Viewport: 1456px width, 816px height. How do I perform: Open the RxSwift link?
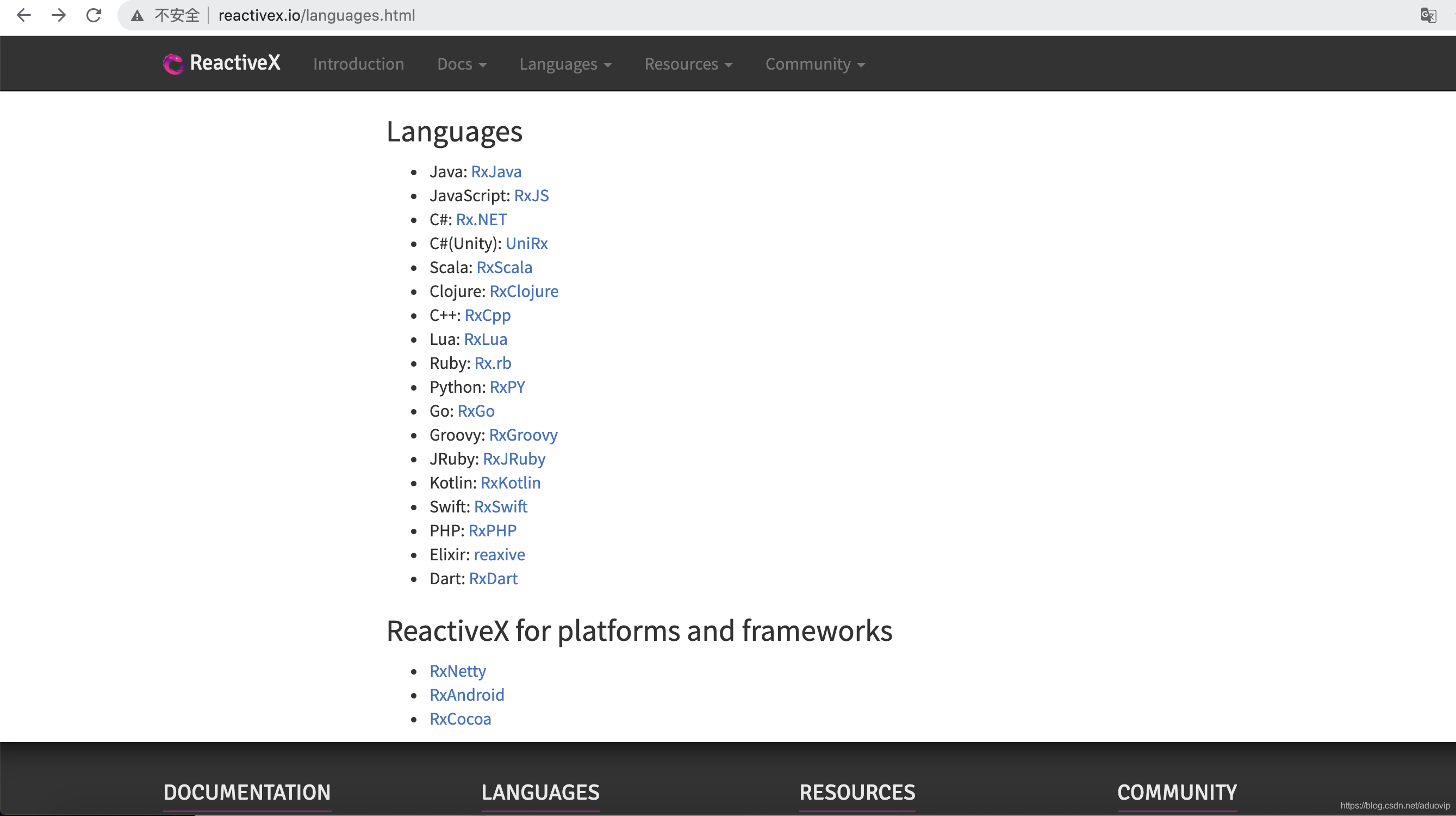pyautogui.click(x=501, y=506)
